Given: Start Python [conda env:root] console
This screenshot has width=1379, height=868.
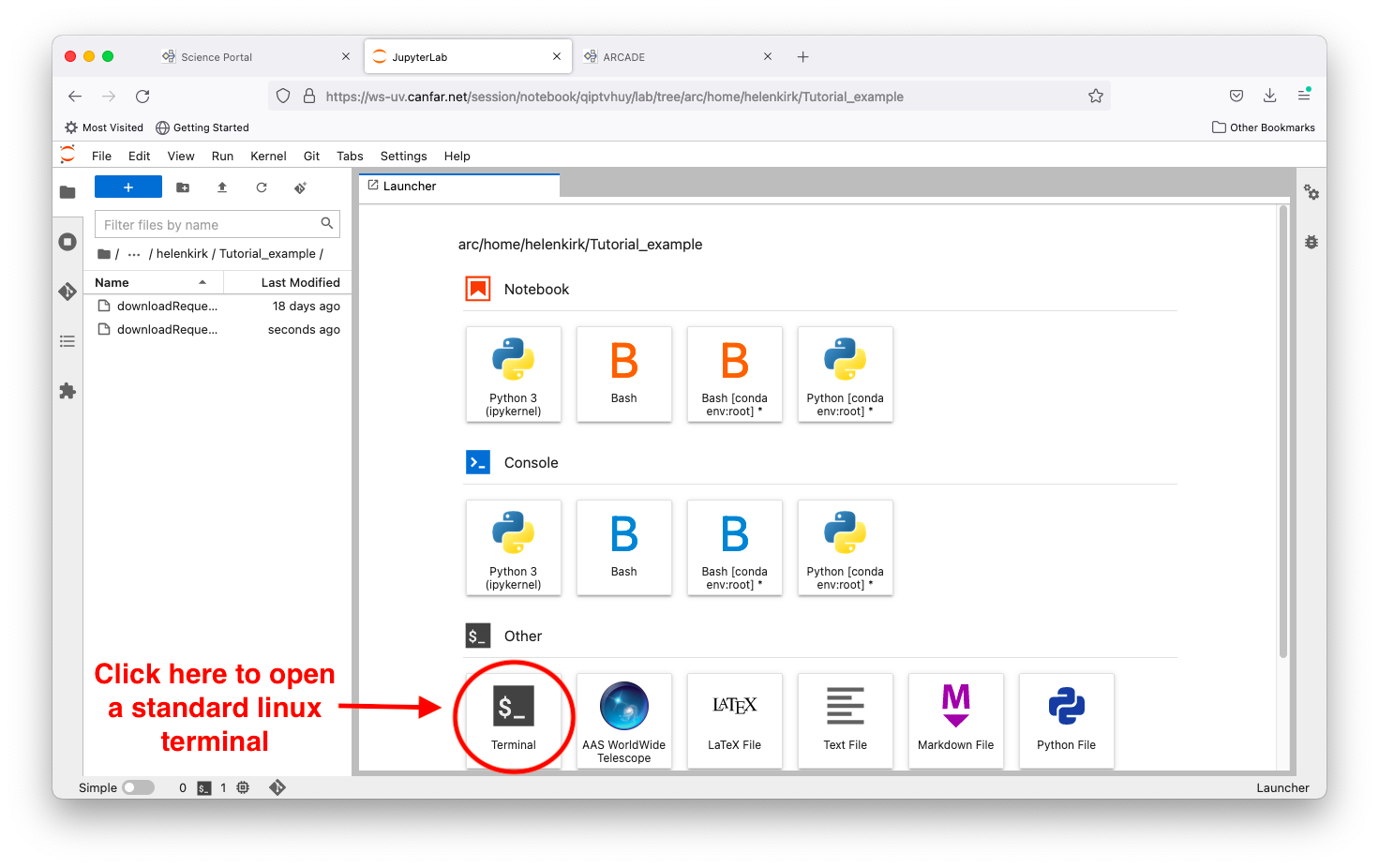Looking at the screenshot, I should pos(846,547).
